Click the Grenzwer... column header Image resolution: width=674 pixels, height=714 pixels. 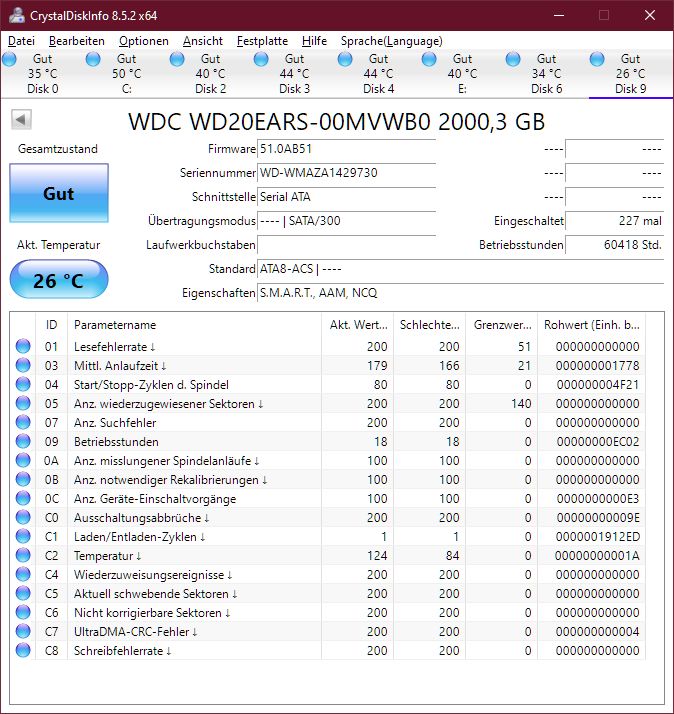[501, 325]
